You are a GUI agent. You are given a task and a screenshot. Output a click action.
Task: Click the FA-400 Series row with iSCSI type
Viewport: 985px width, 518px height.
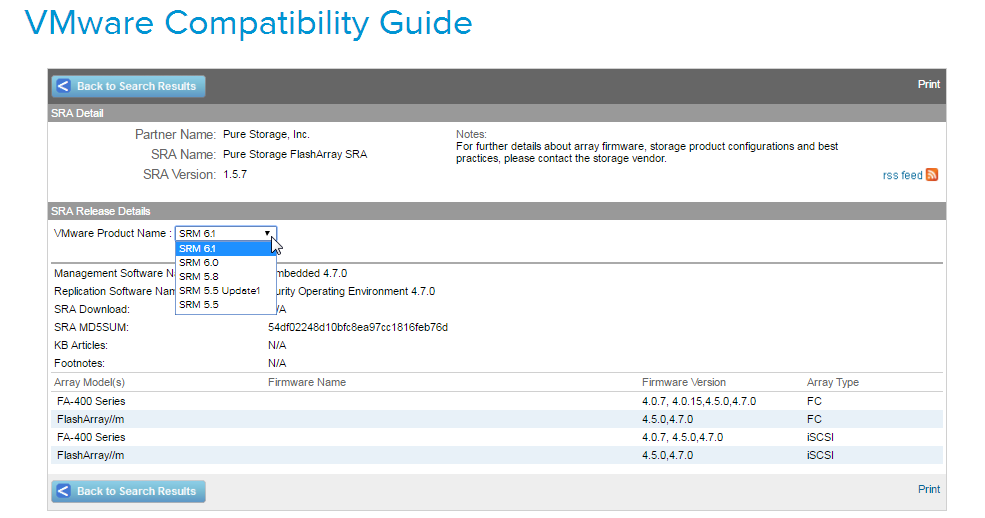coord(496,437)
